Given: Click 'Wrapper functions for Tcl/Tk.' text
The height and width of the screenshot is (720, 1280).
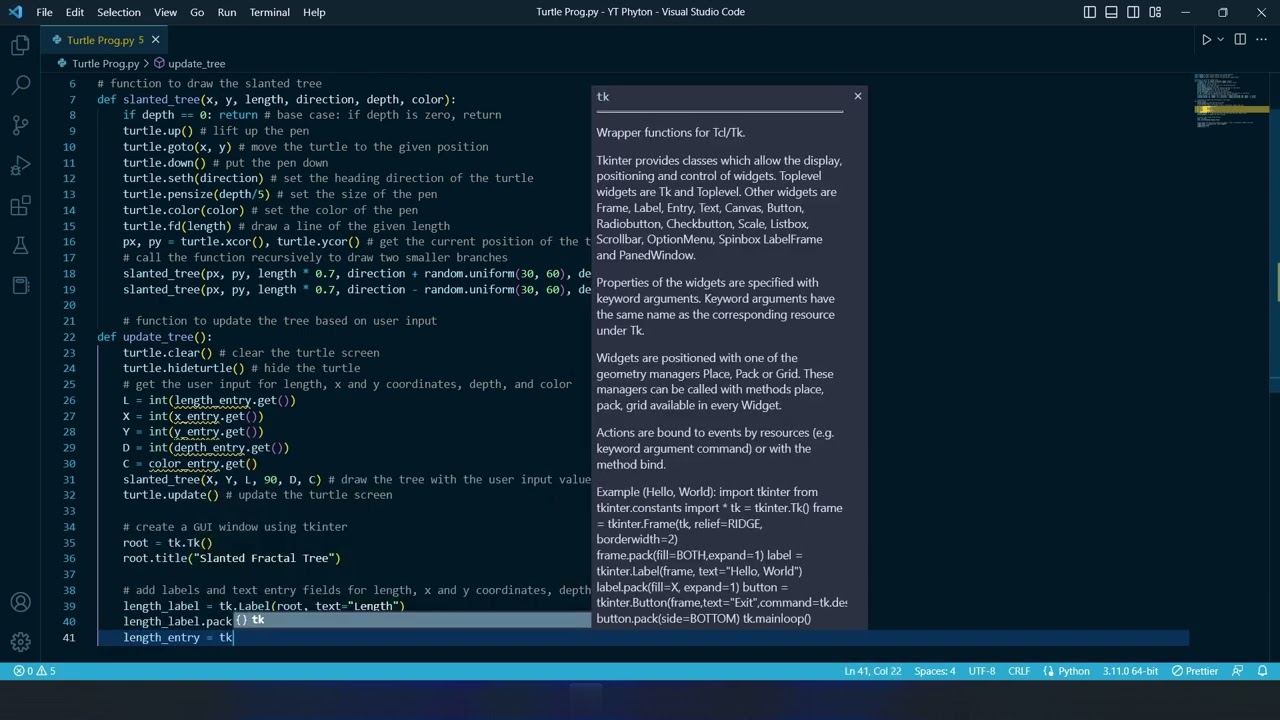Looking at the screenshot, I should (x=671, y=133).
